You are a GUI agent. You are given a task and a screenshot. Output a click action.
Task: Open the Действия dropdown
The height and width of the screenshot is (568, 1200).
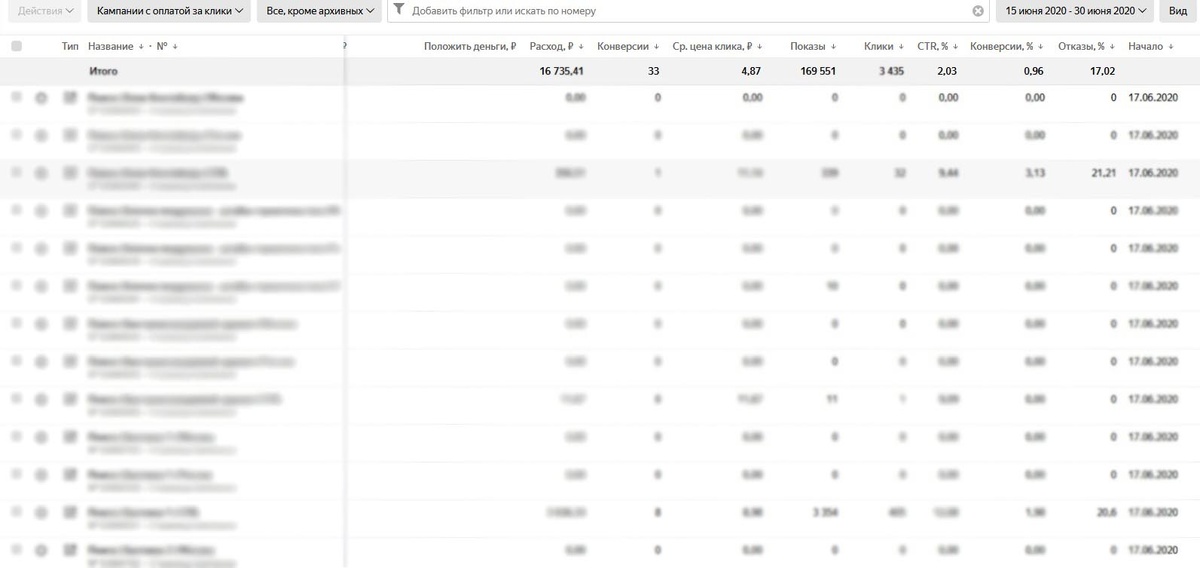47,11
